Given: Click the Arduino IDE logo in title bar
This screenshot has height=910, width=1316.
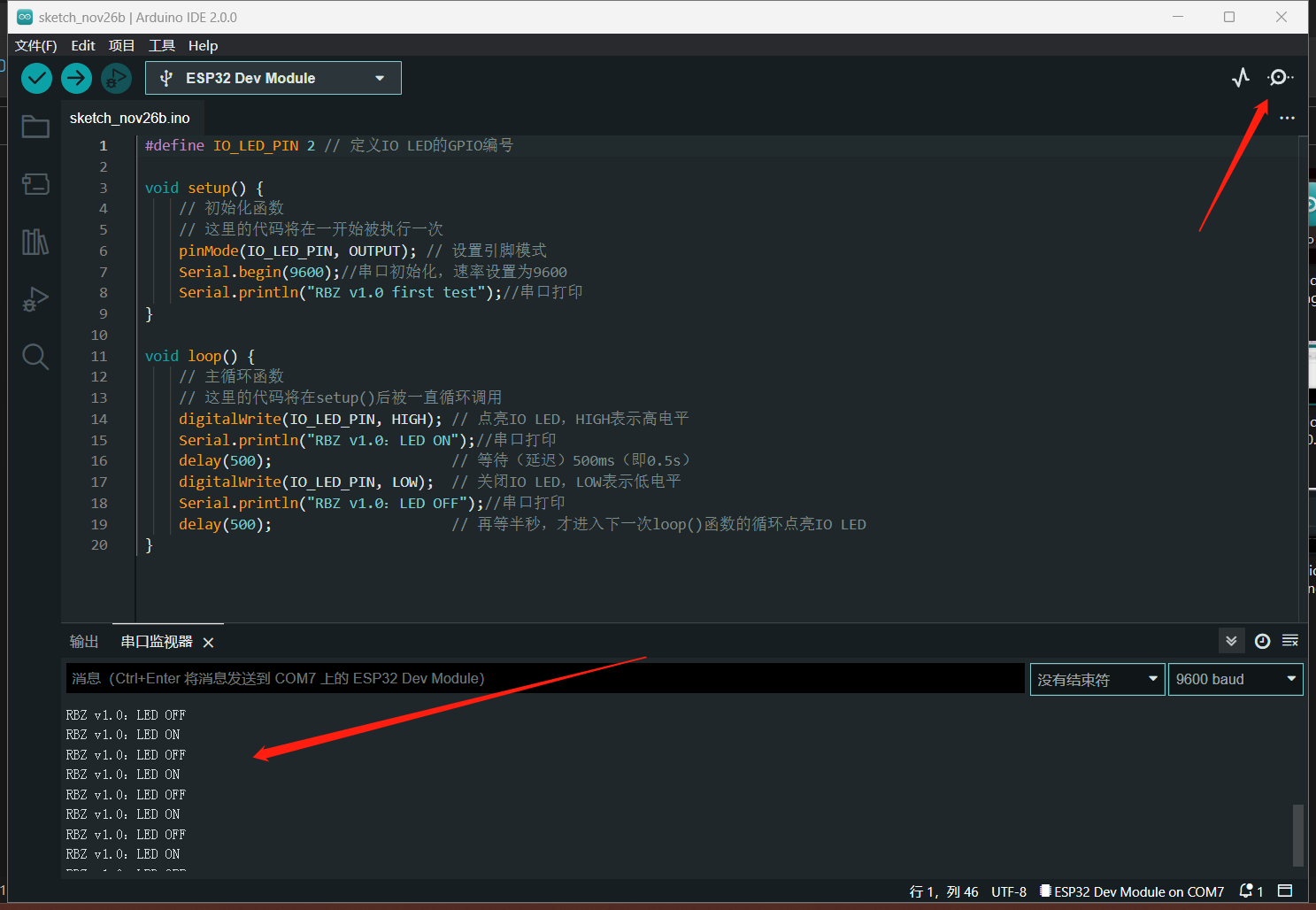Looking at the screenshot, I should coord(25,17).
